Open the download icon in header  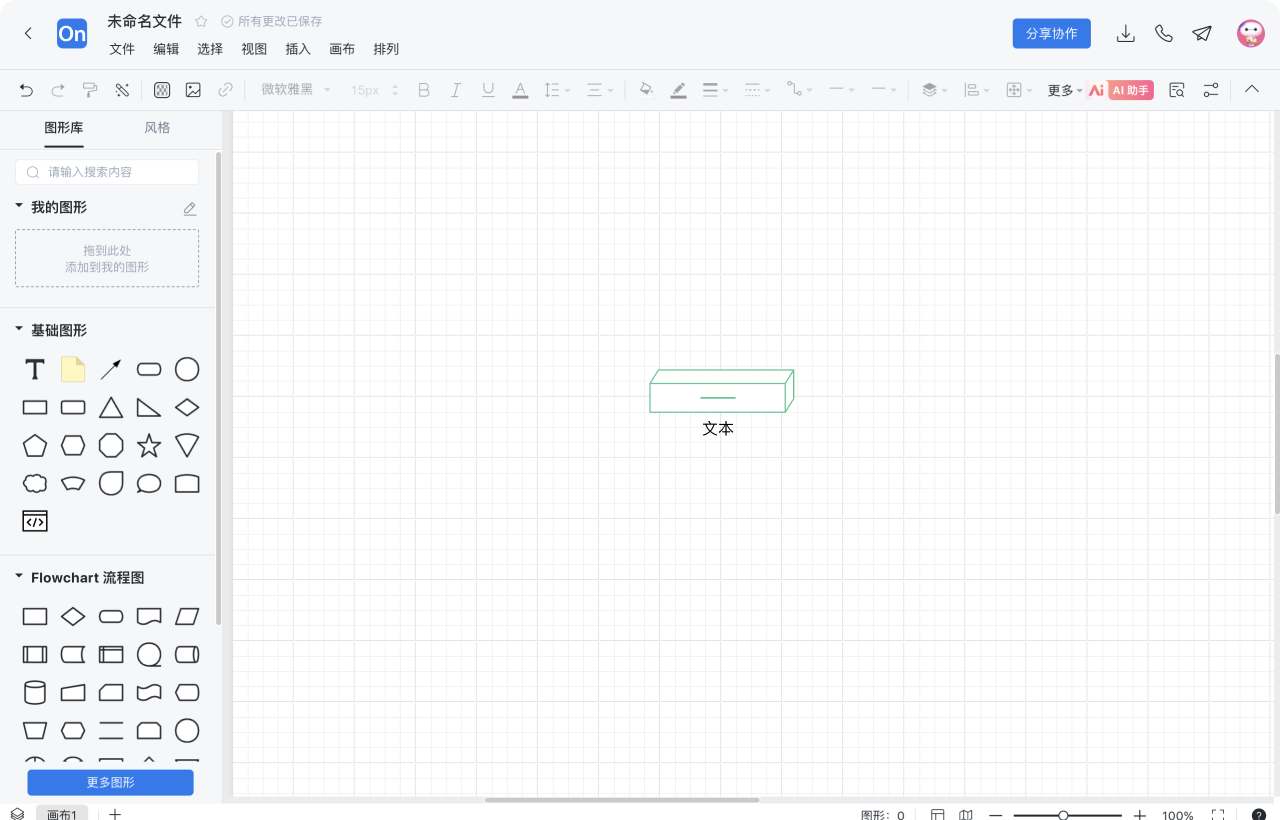(1125, 33)
